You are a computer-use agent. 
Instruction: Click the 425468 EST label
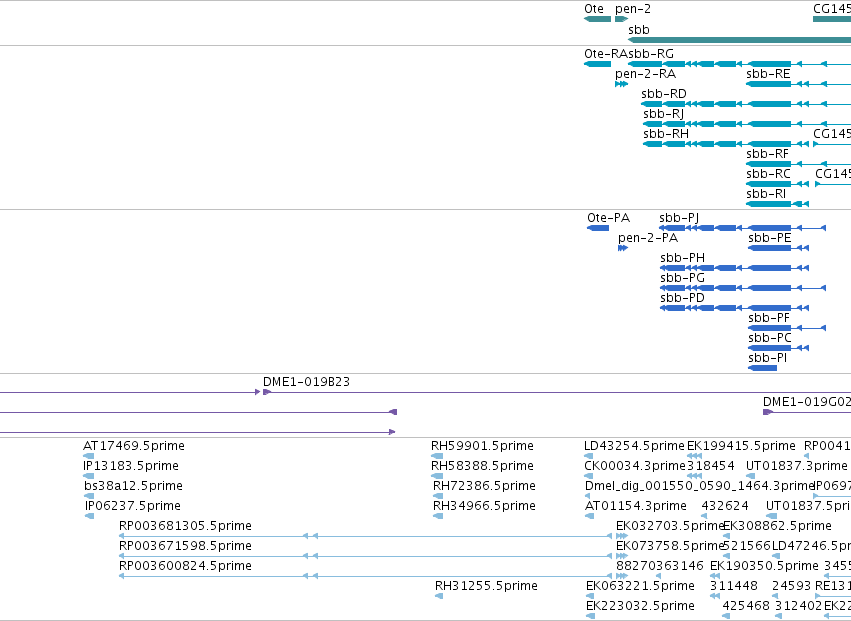pos(746,606)
